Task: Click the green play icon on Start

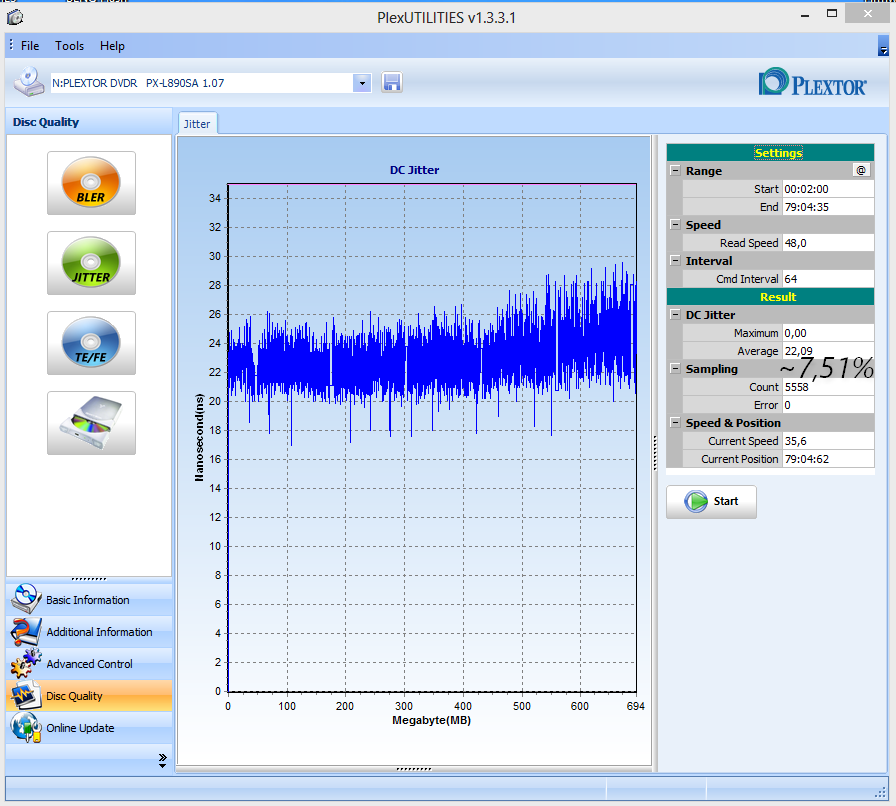Action: coord(696,501)
